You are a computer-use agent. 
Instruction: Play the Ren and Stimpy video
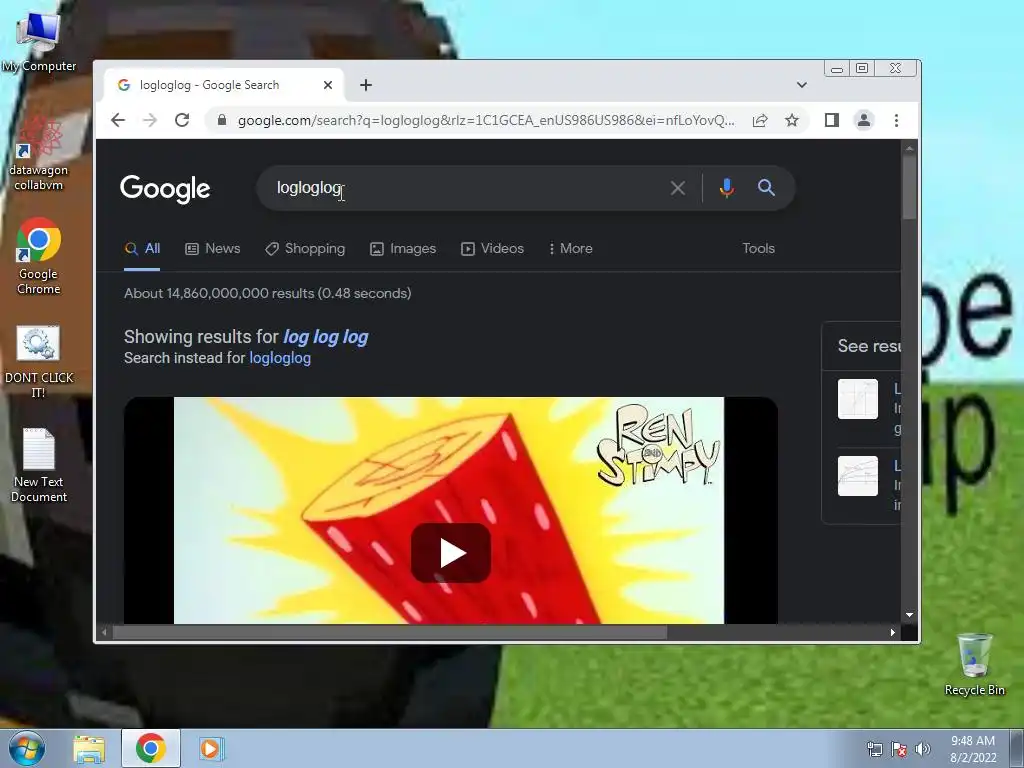[x=451, y=552]
